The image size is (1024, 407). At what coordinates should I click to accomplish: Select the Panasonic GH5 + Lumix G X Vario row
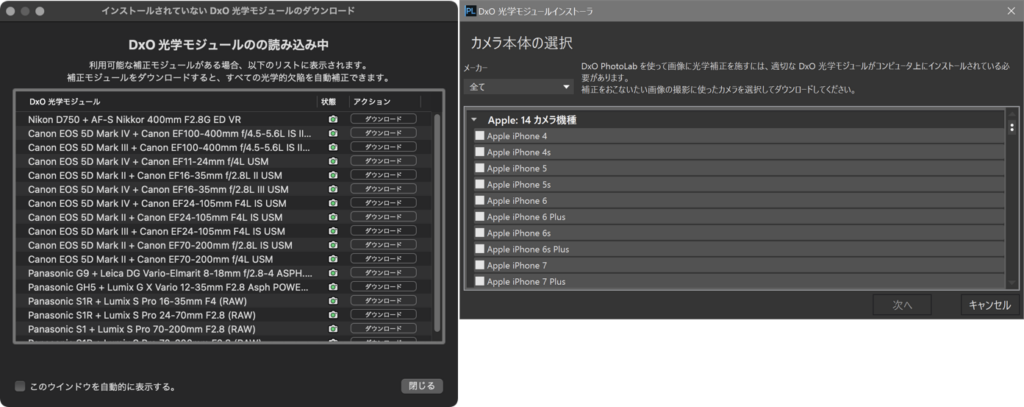coord(224,287)
